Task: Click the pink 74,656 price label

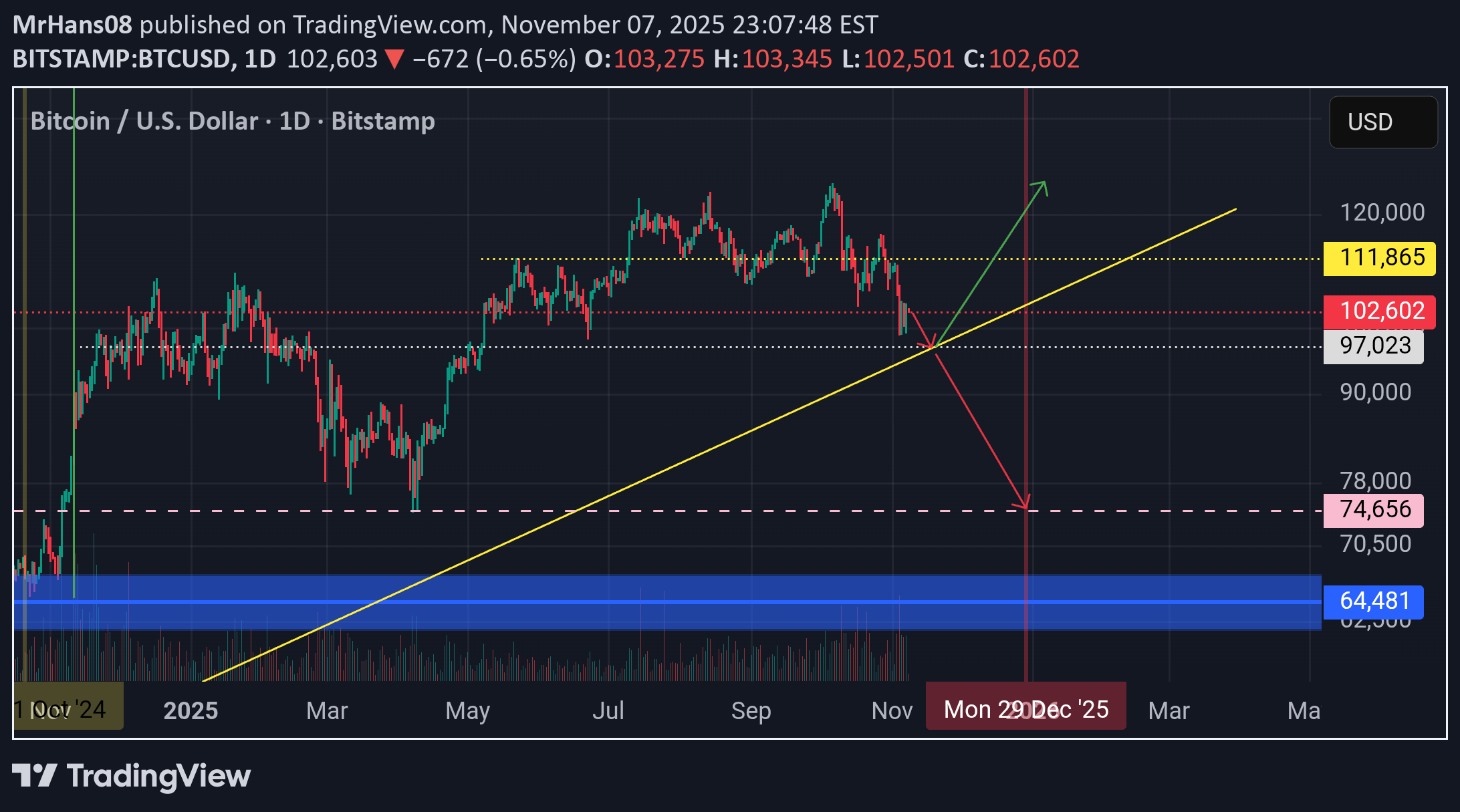Action: tap(1373, 510)
